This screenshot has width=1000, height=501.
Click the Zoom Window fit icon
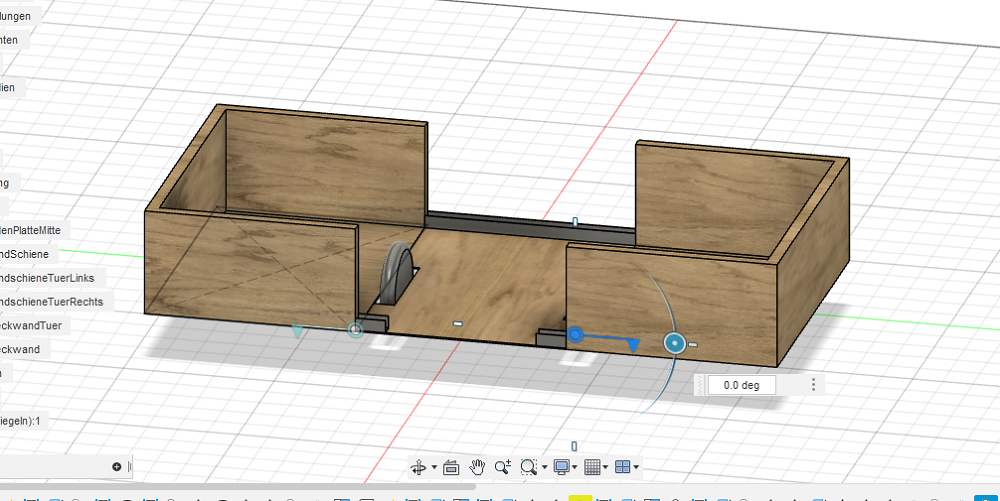pyautogui.click(x=529, y=467)
